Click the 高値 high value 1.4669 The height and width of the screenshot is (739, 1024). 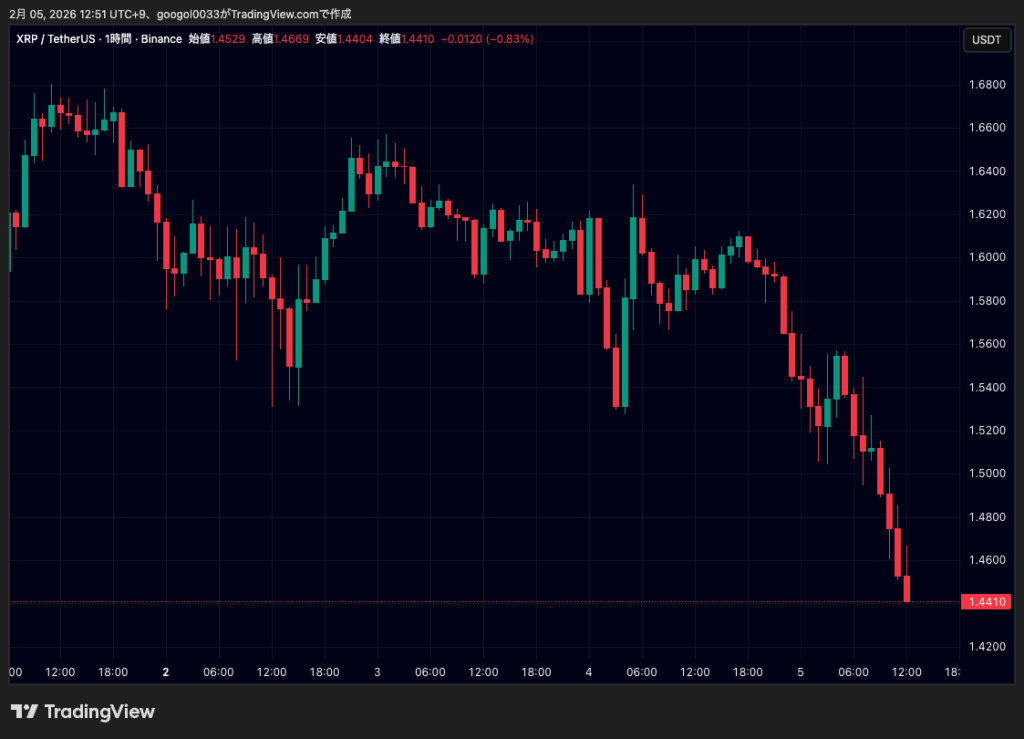point(292,39)
